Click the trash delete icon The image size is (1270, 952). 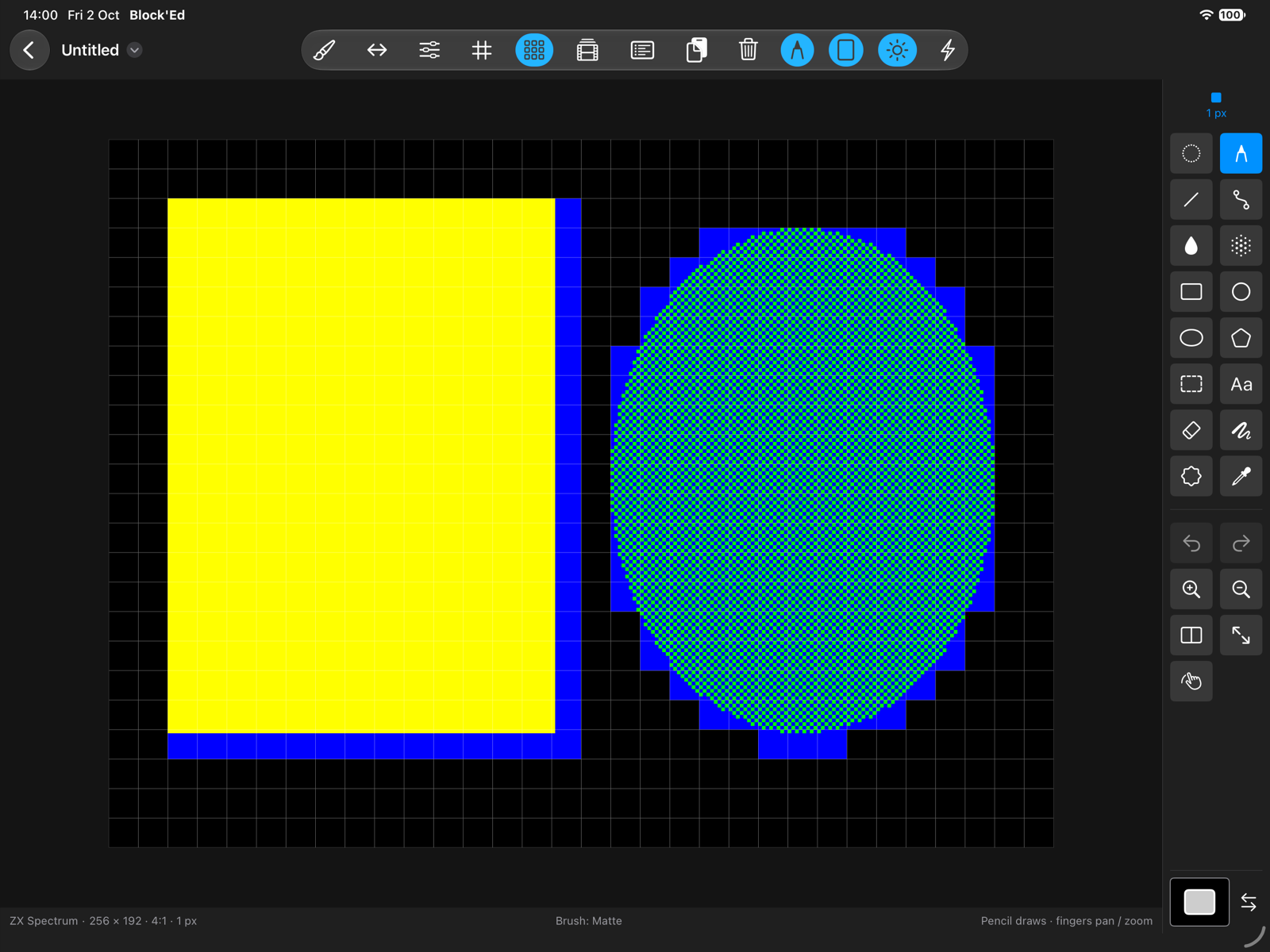(748, 50)
